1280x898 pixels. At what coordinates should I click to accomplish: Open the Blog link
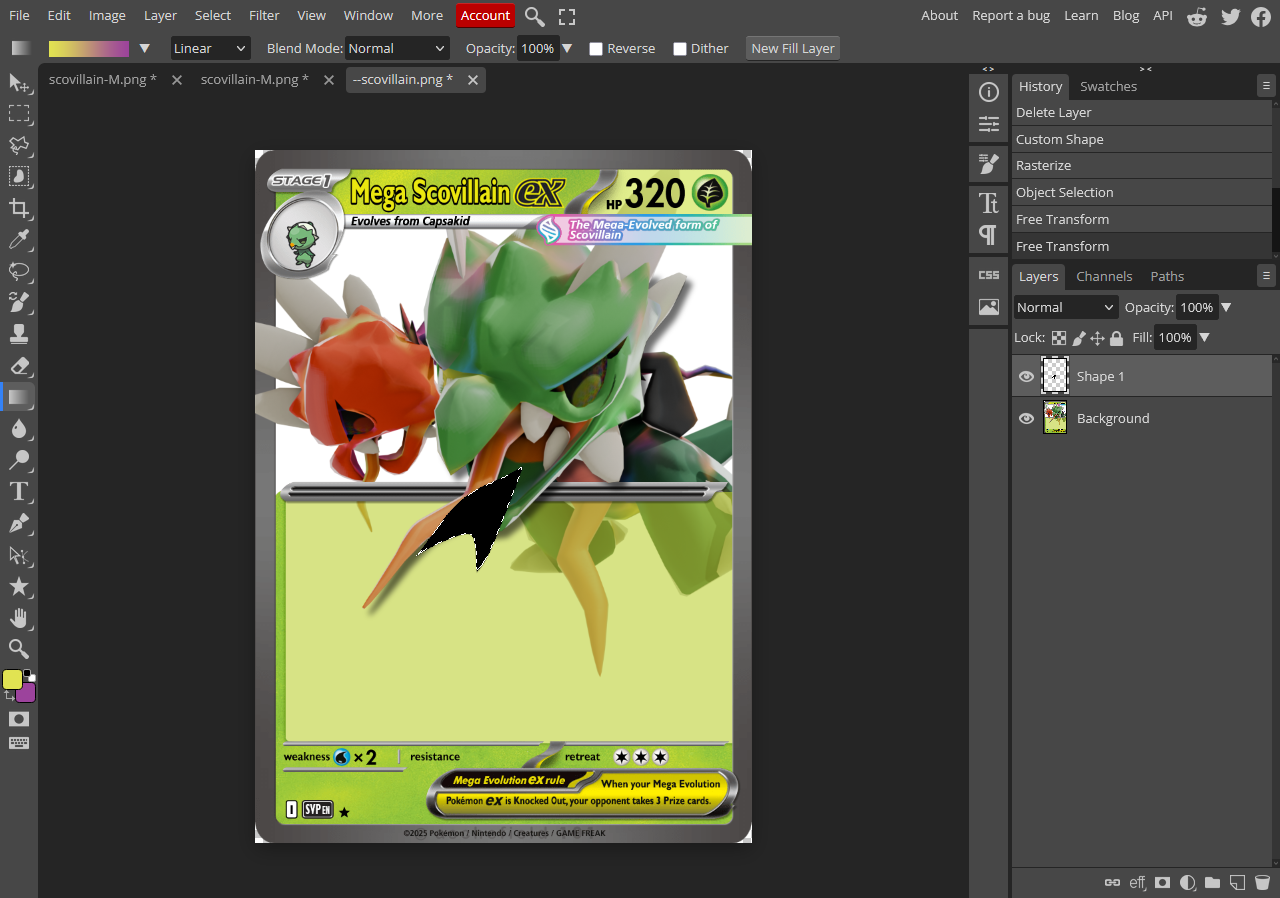[x=1126, y=15]
